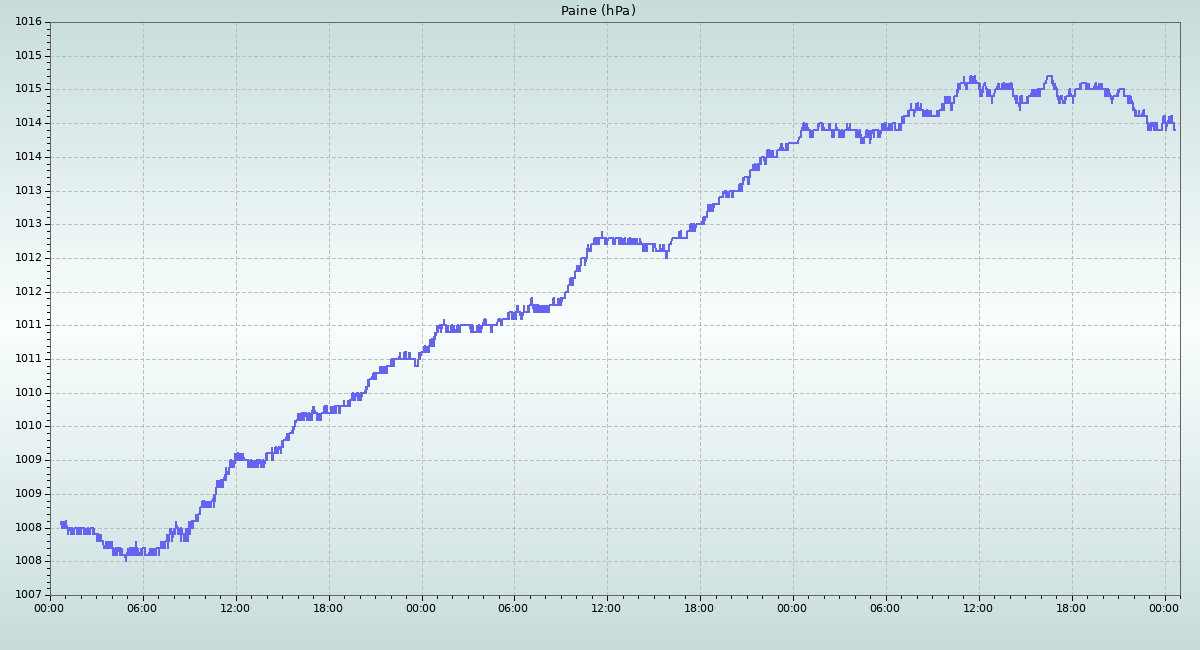Click the third 00:00 time label
Screen dimensions: 1200x650
pyautogui.click(x=793, y=607)
